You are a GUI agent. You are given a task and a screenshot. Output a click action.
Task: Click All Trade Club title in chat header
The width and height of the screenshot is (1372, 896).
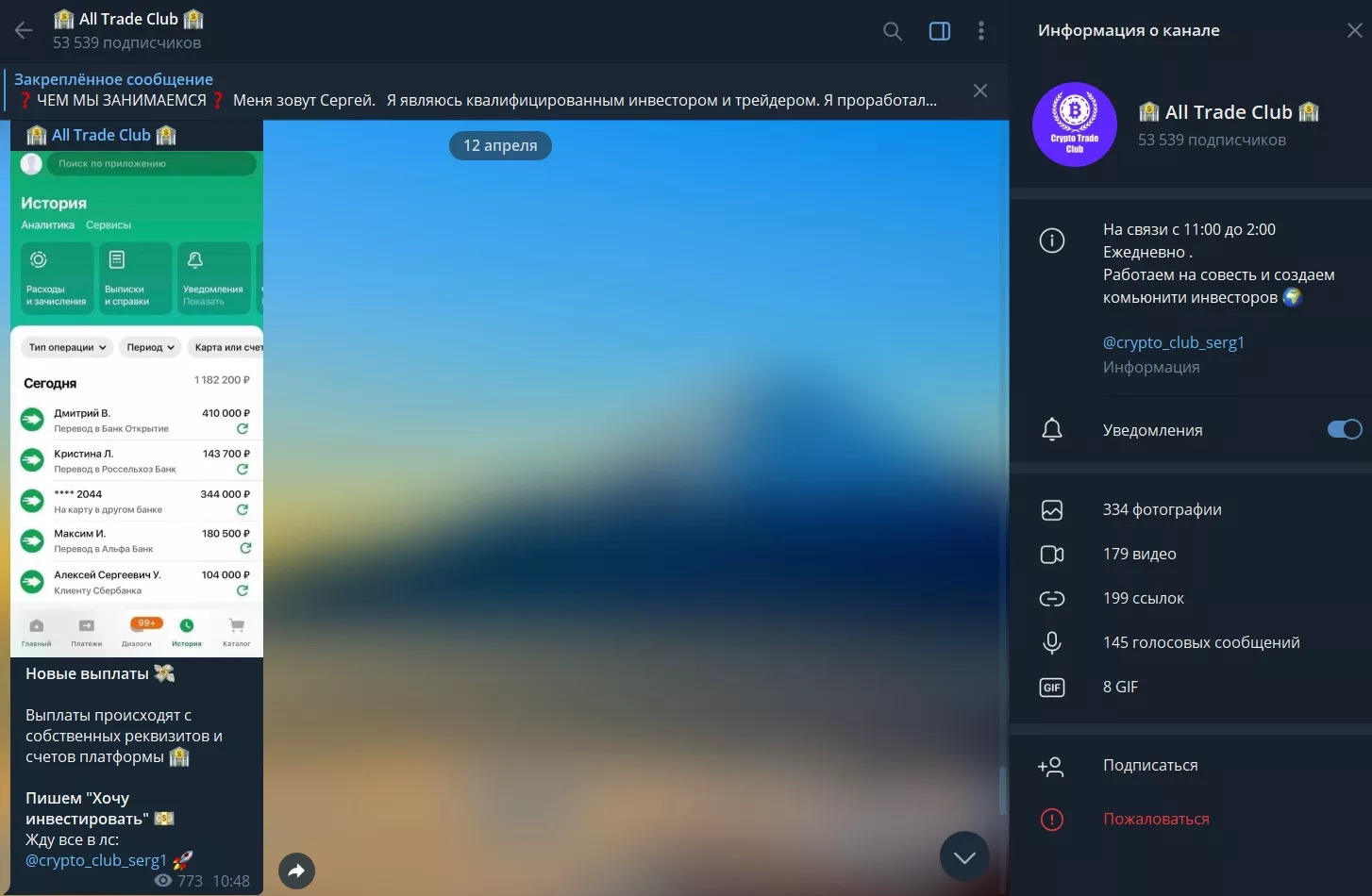click(x=128, y=19)
